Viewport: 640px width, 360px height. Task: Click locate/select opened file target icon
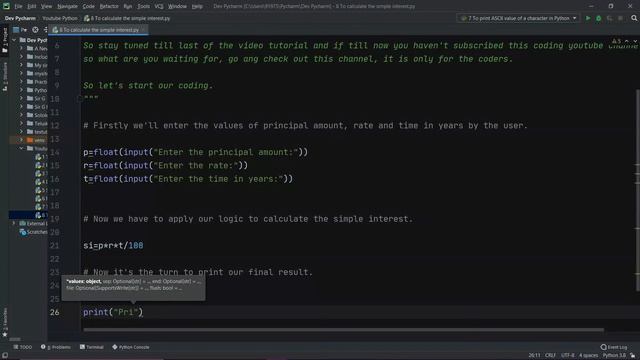coord(36,30)
